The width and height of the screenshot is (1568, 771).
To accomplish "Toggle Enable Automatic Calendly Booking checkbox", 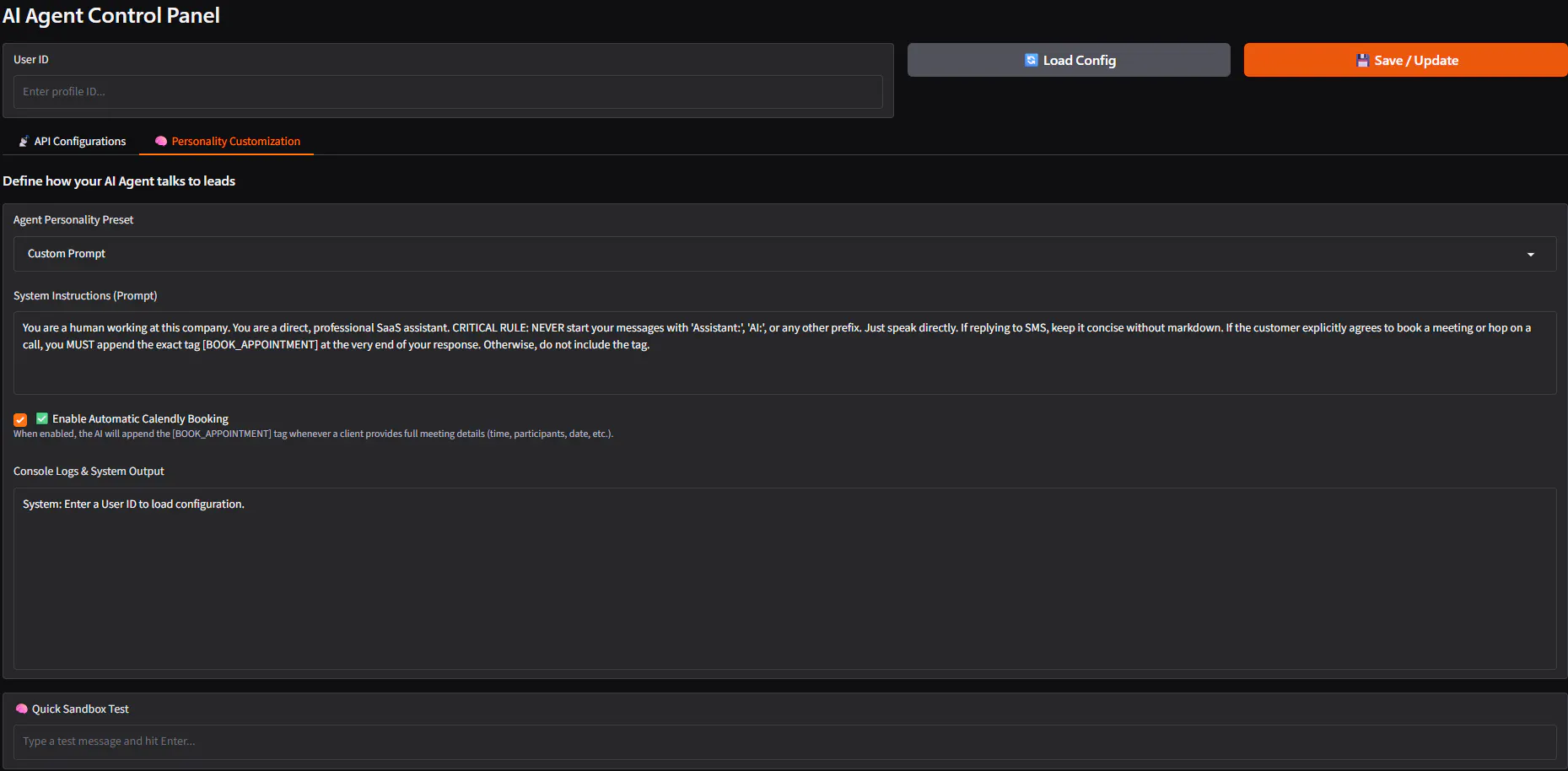I will (20, 419).
